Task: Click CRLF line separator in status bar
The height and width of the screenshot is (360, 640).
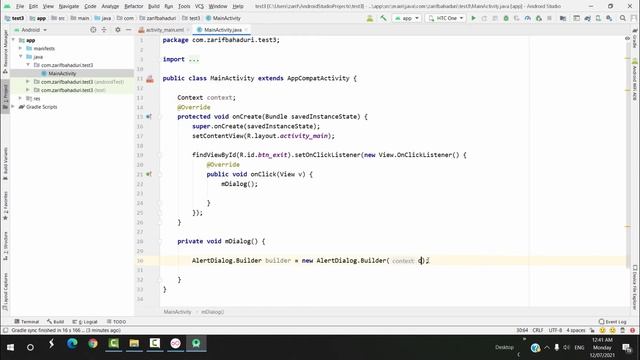Action: pos(538,330)
